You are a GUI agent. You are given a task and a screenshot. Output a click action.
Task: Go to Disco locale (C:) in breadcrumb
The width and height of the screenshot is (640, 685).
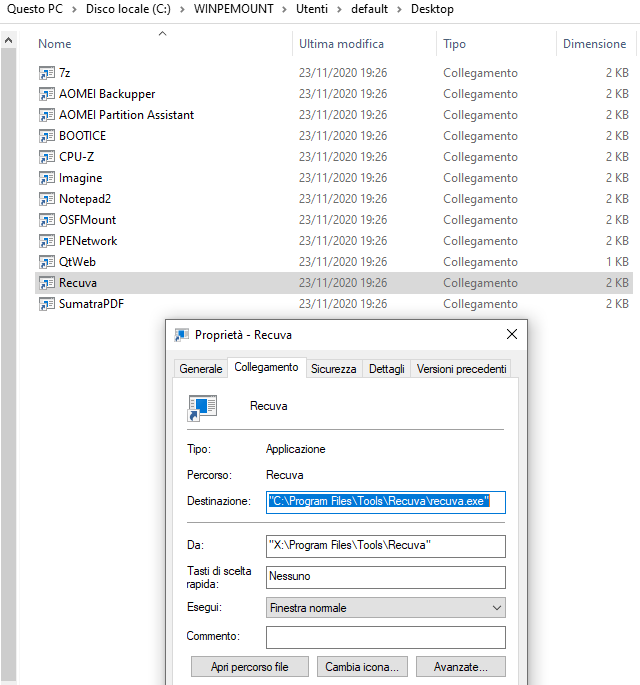128,9
